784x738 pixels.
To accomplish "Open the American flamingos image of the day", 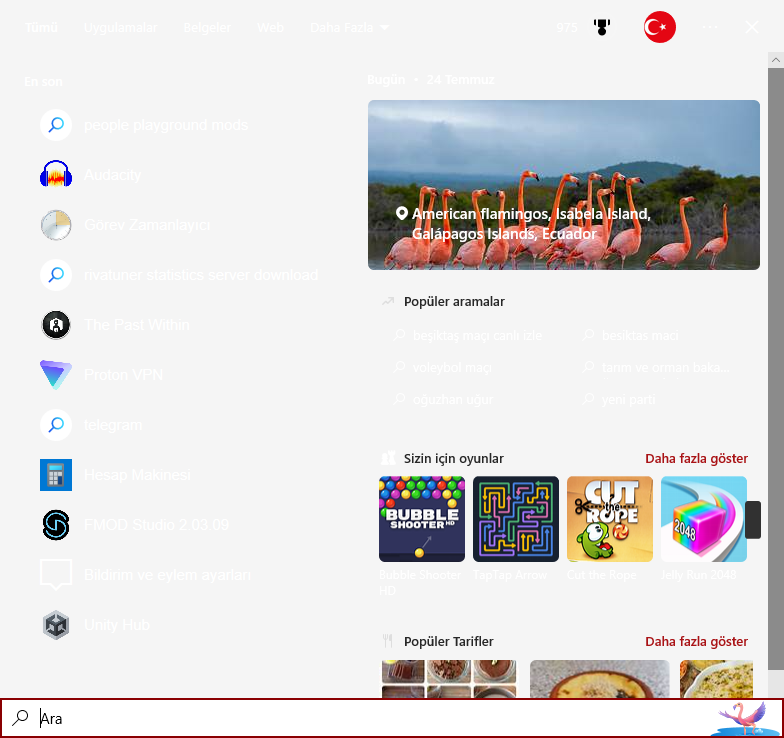I will 564,184.
